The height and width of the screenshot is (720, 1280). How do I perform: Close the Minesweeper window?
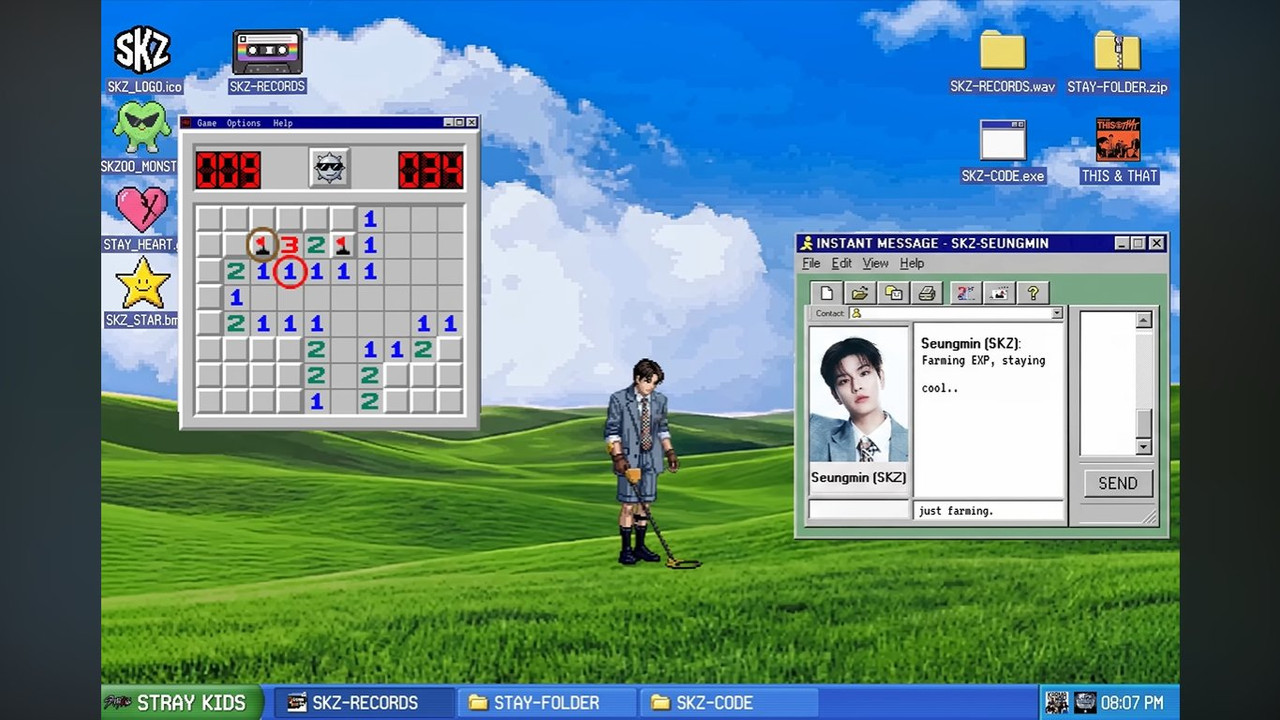[472, 122]
